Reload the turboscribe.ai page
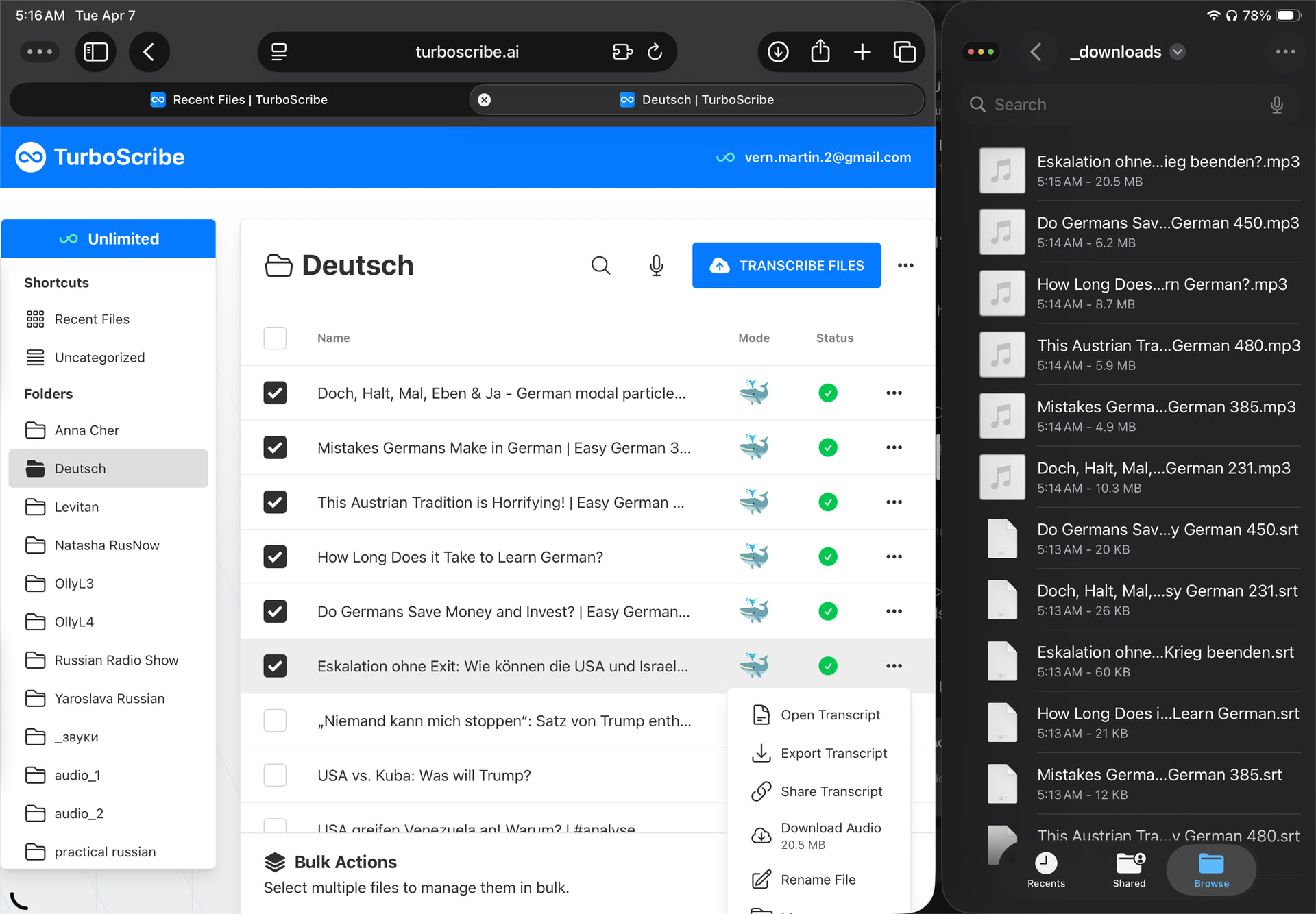 (655, 52)
